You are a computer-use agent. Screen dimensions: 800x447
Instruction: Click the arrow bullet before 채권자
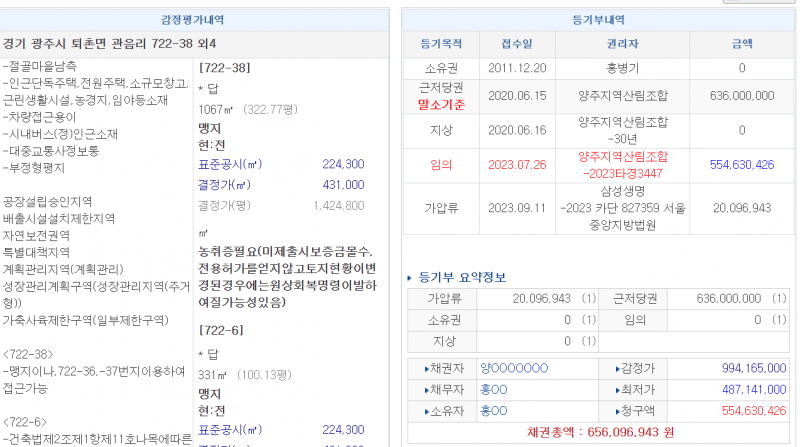pos(427,369)
